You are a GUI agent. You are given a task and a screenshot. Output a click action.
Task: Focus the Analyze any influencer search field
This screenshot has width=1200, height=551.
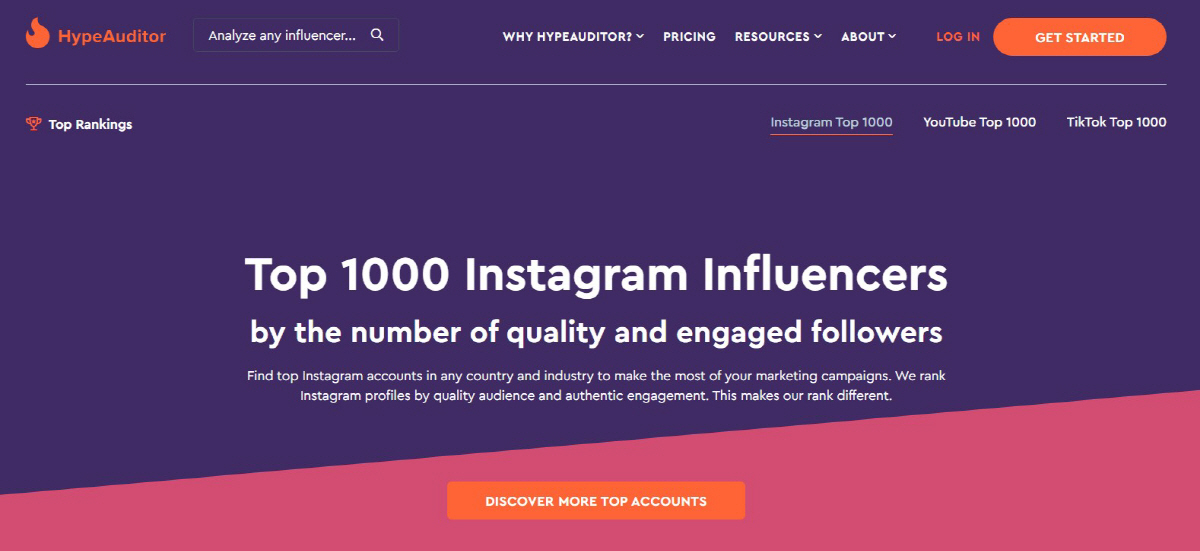(296, 35)
